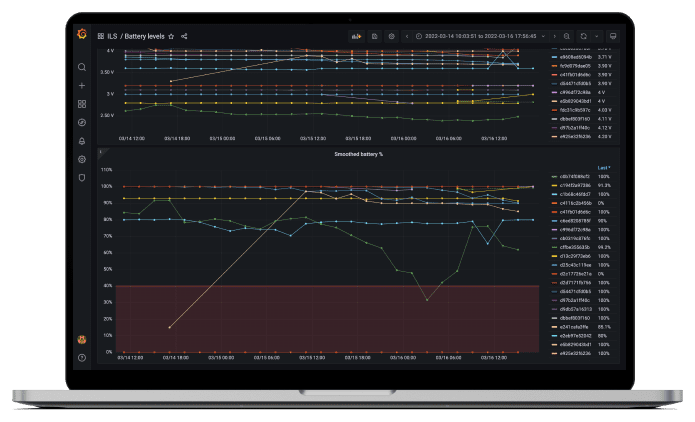Viewport: 695px width, 422px height.
Task: Open the Smoothed battery % panel title menu
Action: click(x=358, y=154)
